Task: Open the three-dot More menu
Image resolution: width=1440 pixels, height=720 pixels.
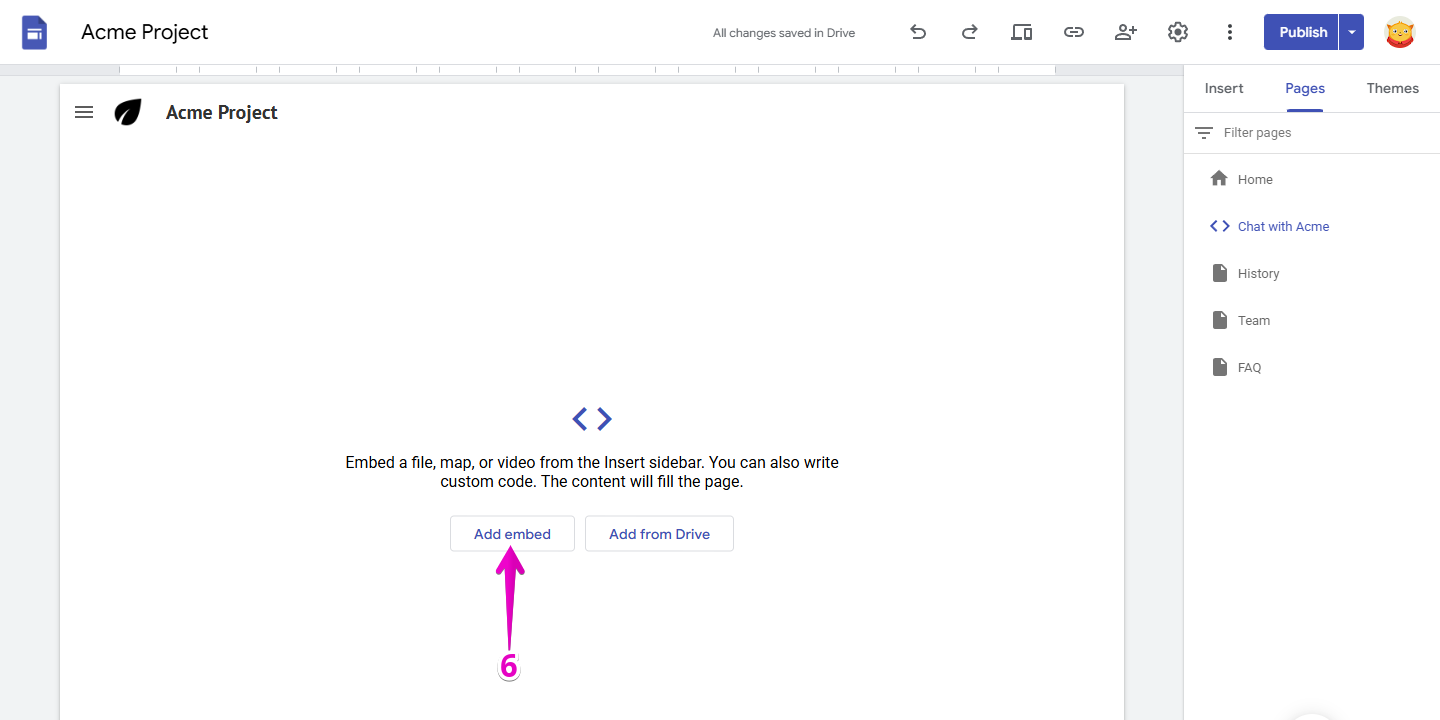Action: click(1230, 32)
